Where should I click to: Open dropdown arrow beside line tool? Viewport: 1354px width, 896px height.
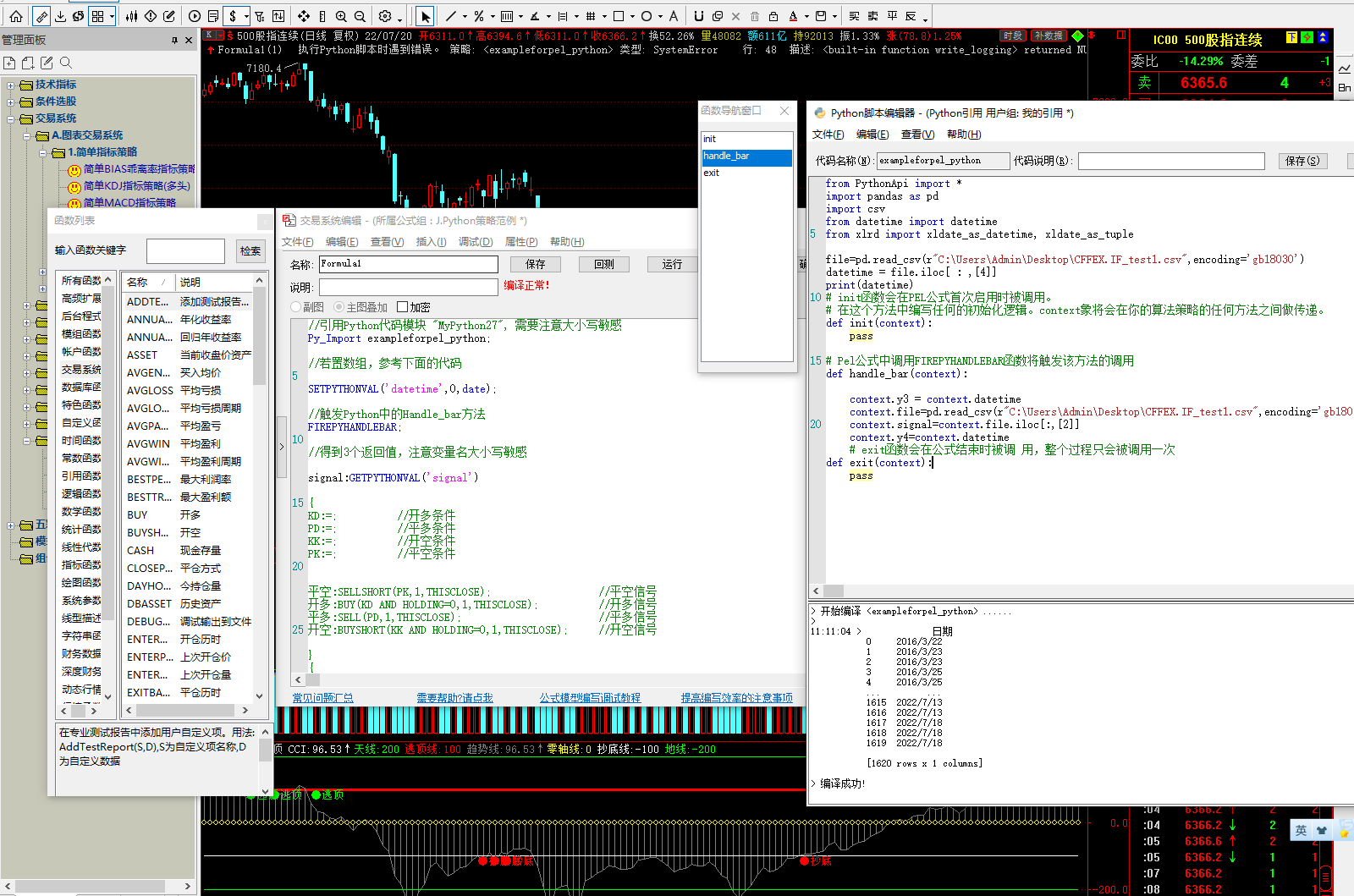(465, 16)
